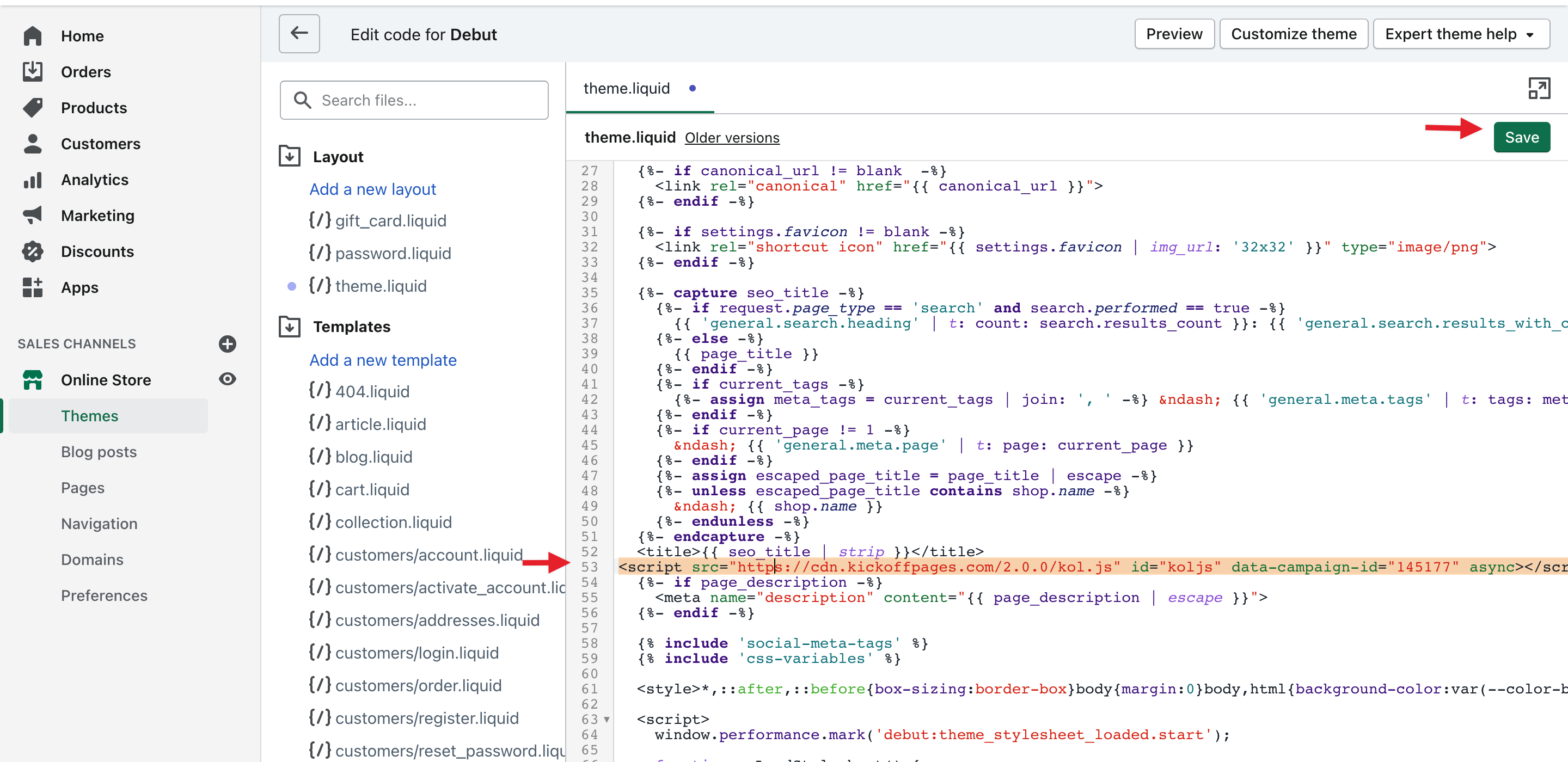Click the Products tag icon
This screenshot has width=1568, height=762.
[32, 108]
